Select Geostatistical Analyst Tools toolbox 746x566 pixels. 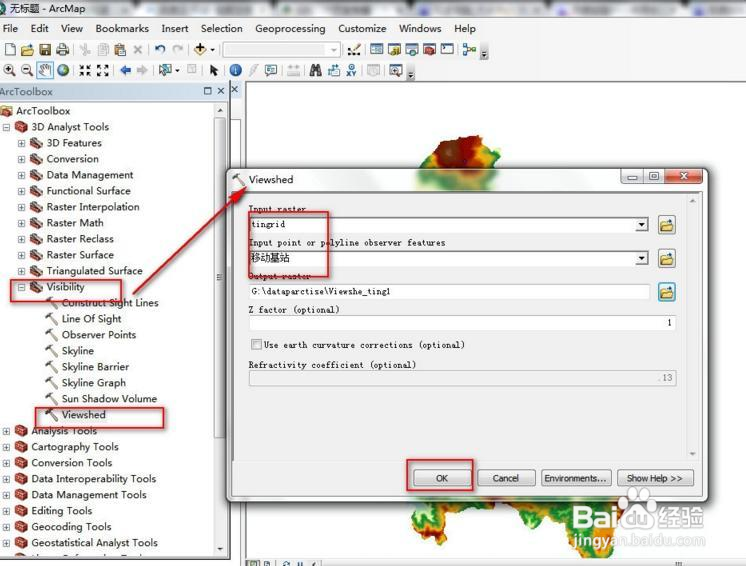point(94,543)
